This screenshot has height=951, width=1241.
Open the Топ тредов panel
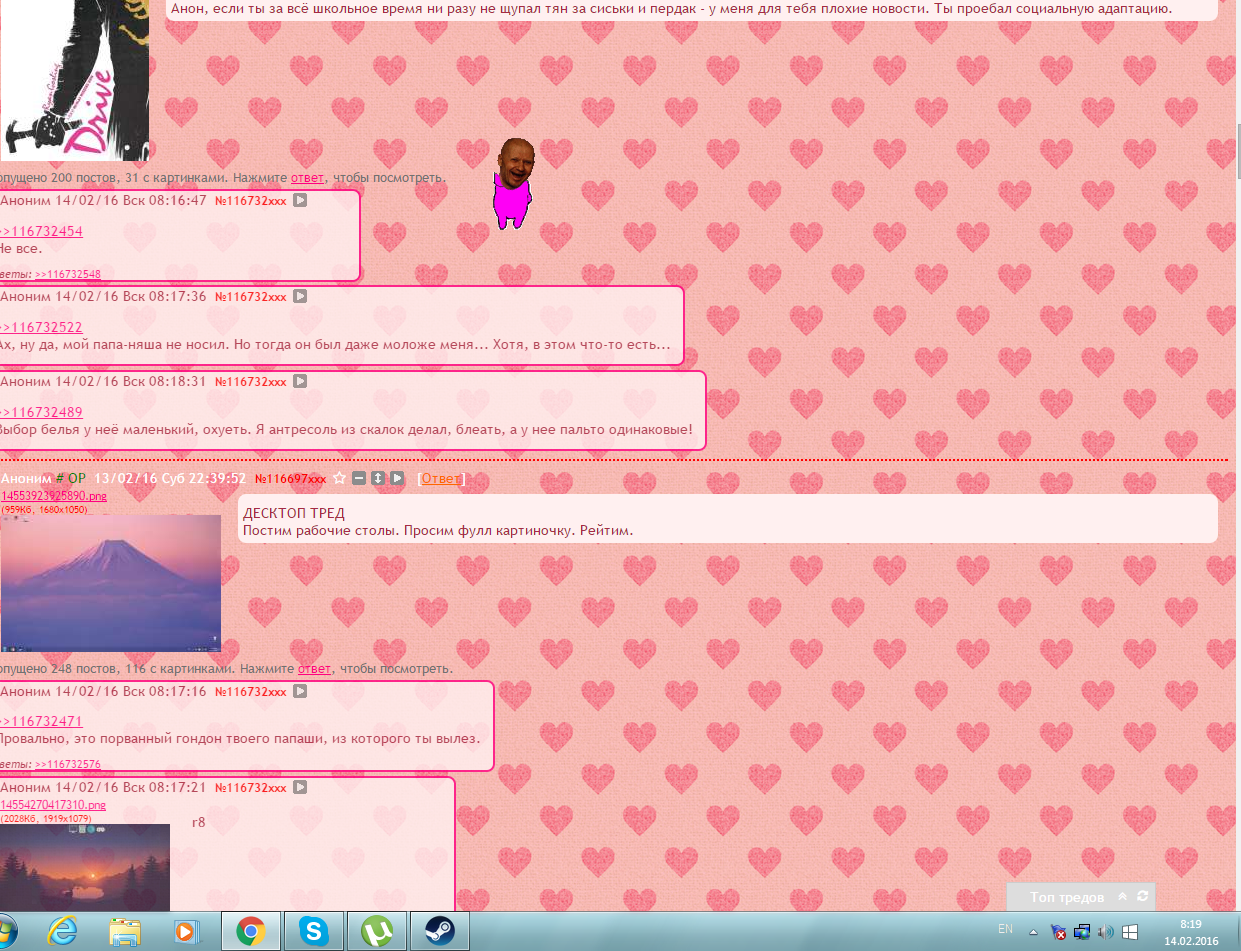(1067, 897)
